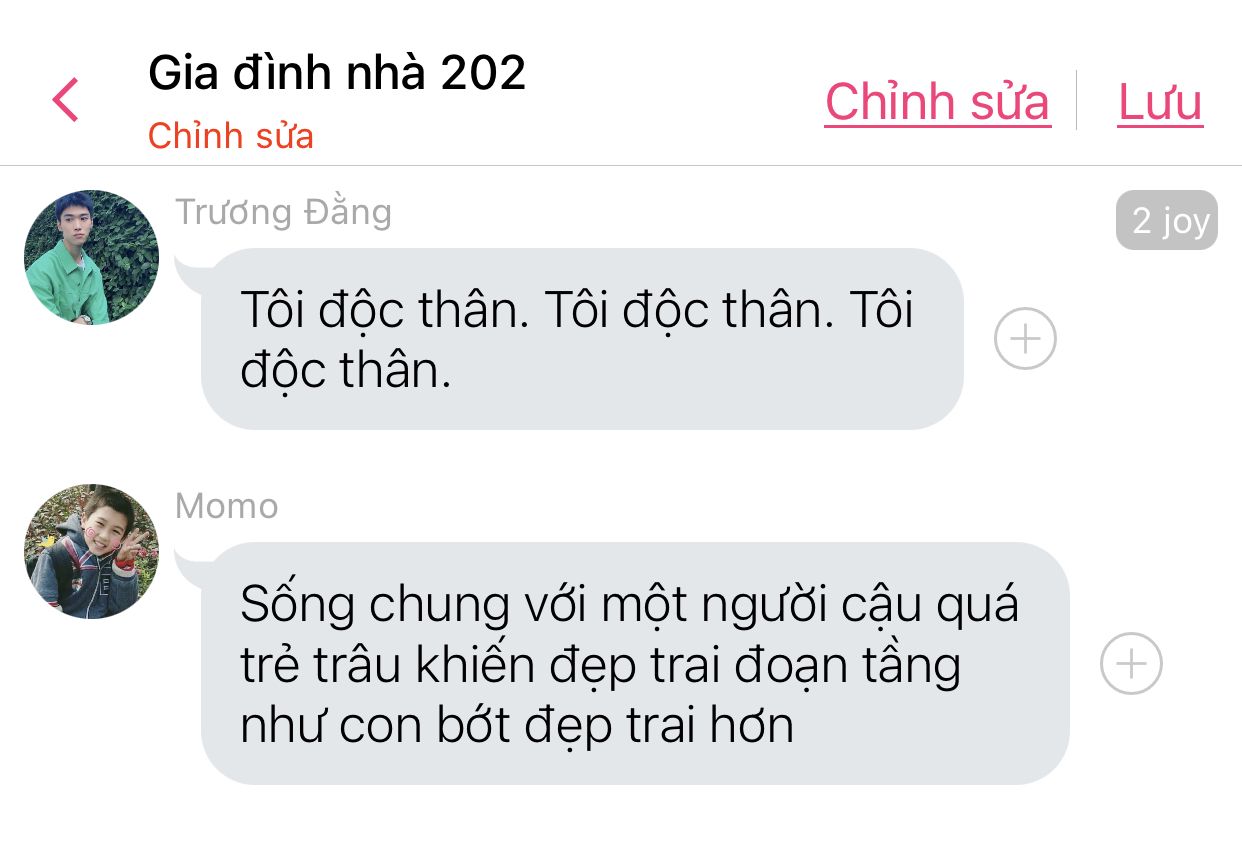Click 'đoạn tầng' in Momo's message
This screenshot has width=1242, height=841.
coord(848,666)
